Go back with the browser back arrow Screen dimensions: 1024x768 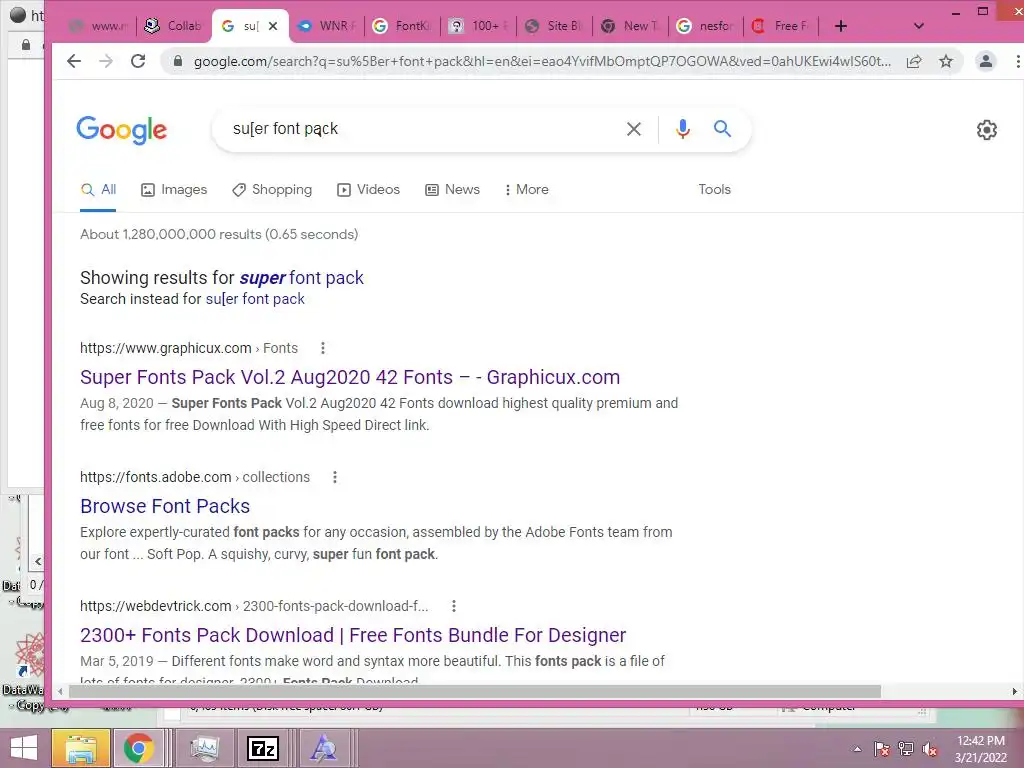tap(74, 61)
